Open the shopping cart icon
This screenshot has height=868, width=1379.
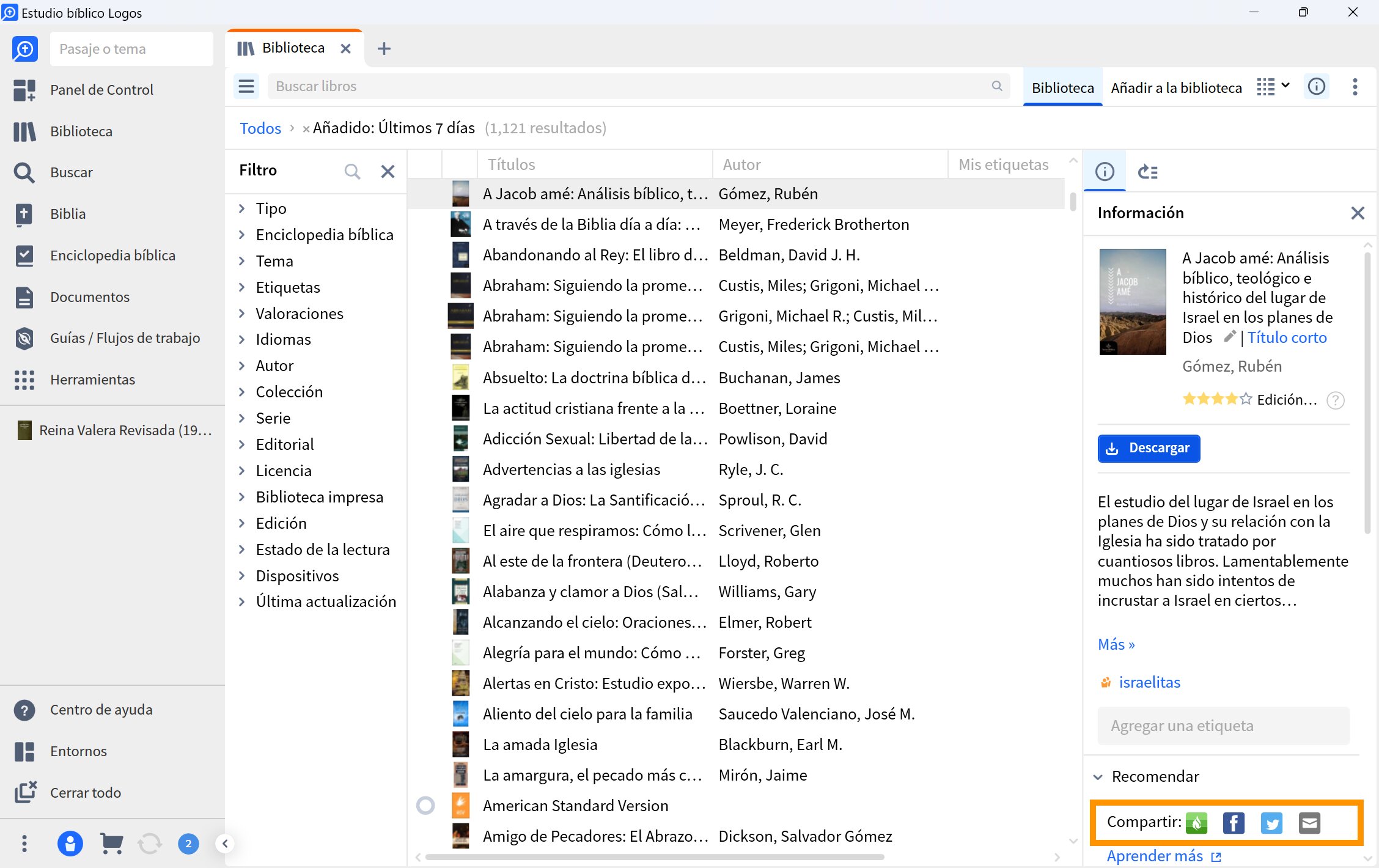coord(111,844)
